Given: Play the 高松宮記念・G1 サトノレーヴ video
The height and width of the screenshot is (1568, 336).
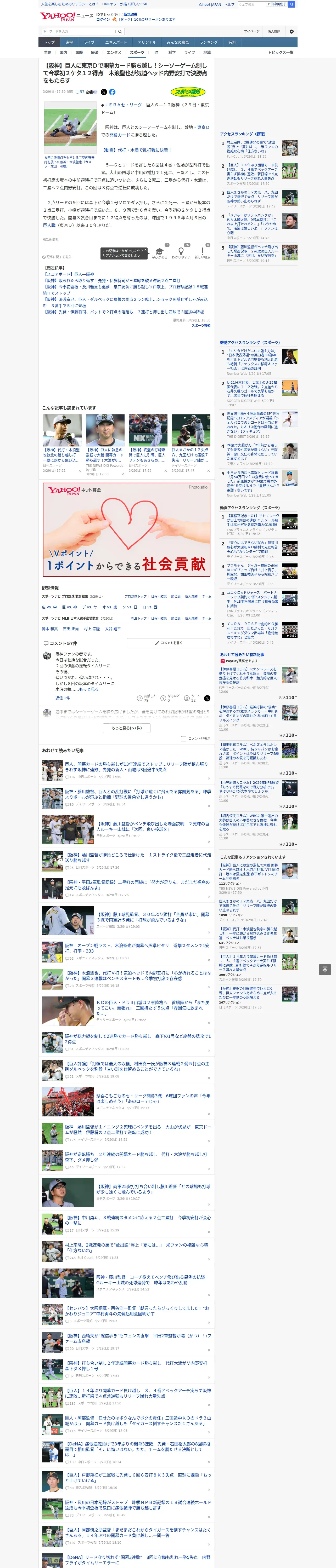Looking at the screenshot, I should click(289, 522).
